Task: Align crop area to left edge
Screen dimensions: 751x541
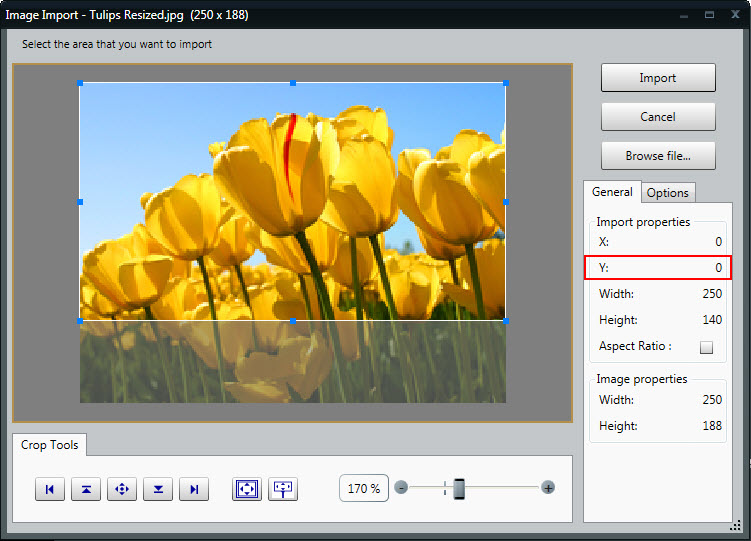Action: click(x=50, y=489)
